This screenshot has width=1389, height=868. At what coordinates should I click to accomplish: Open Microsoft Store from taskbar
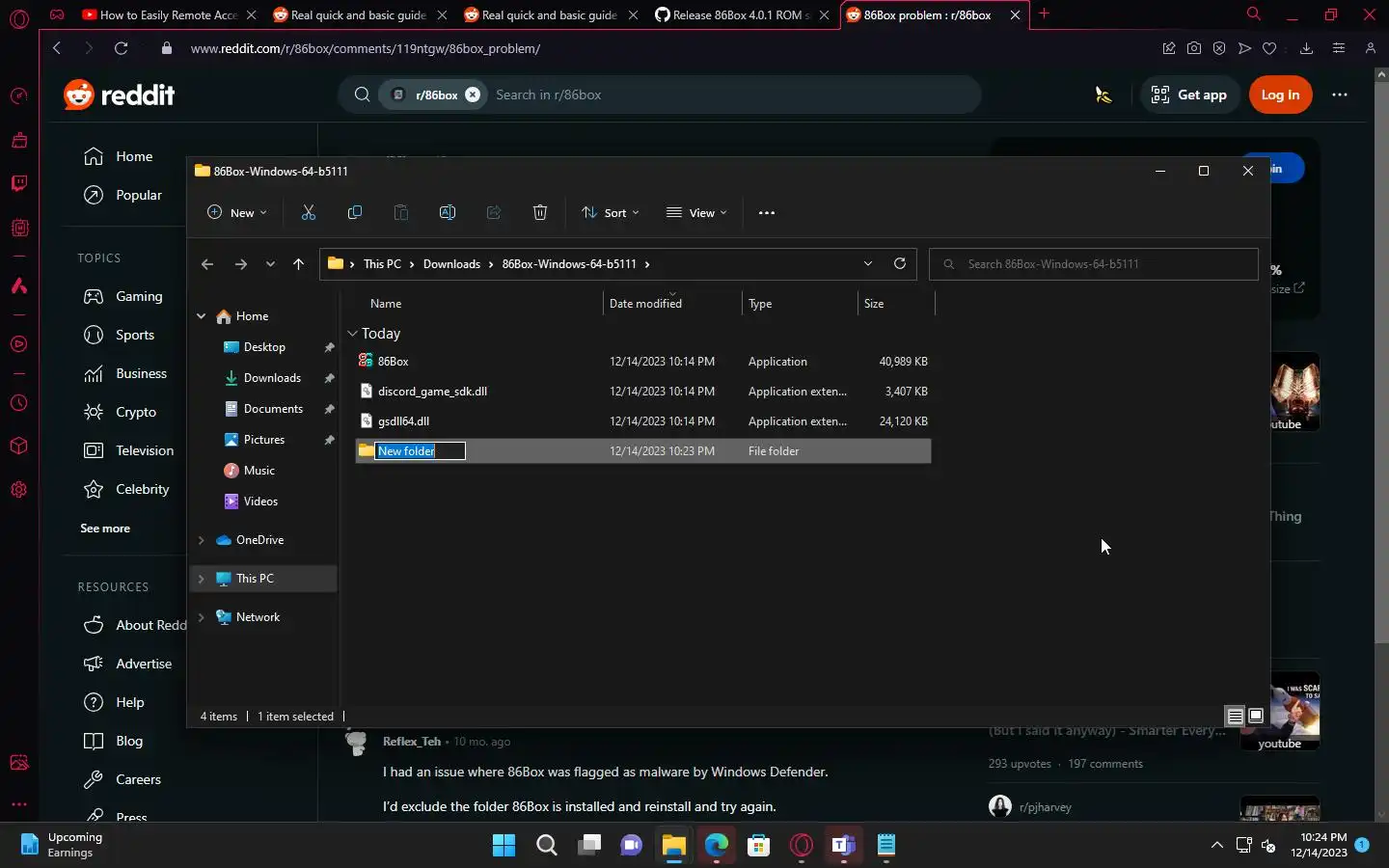(758, 846)
